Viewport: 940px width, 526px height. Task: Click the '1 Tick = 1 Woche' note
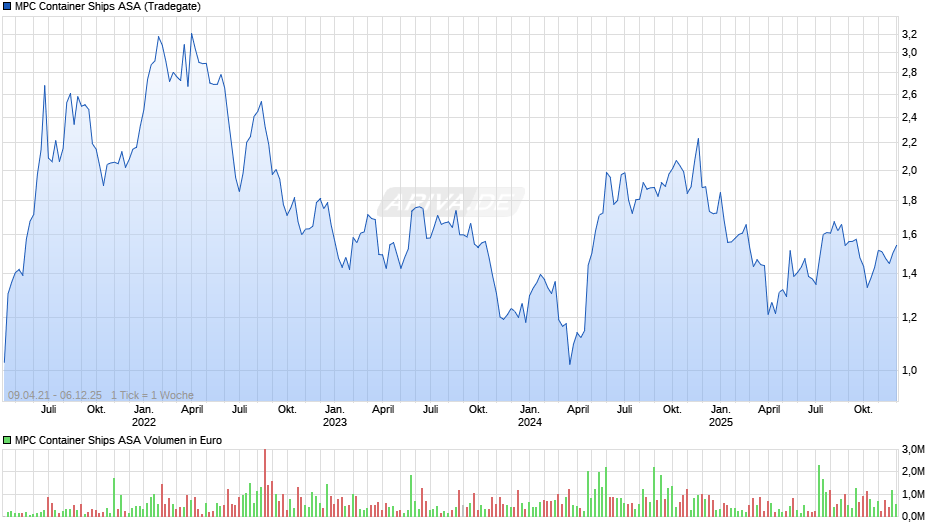click(x=152, y=395)
